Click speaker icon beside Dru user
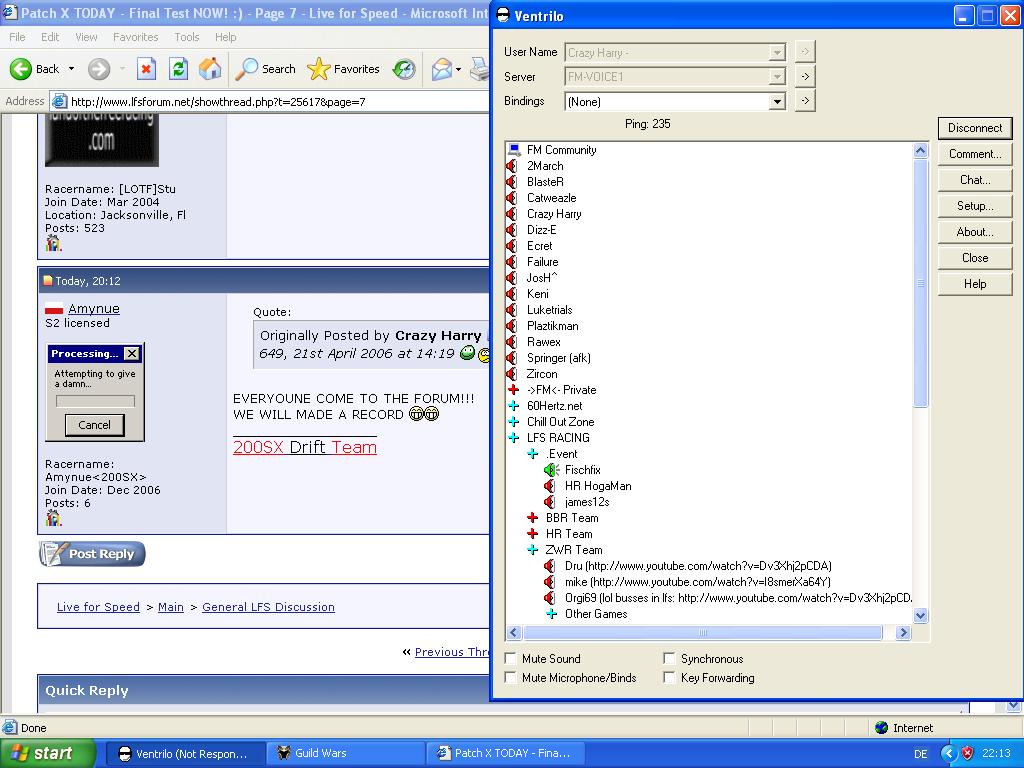This screenshot has height=768, width=1024. pos(550,566)
